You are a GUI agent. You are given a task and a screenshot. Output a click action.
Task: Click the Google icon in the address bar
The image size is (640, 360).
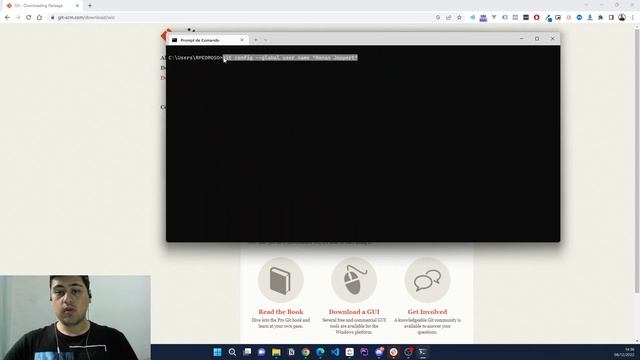(x=438, y=18)
